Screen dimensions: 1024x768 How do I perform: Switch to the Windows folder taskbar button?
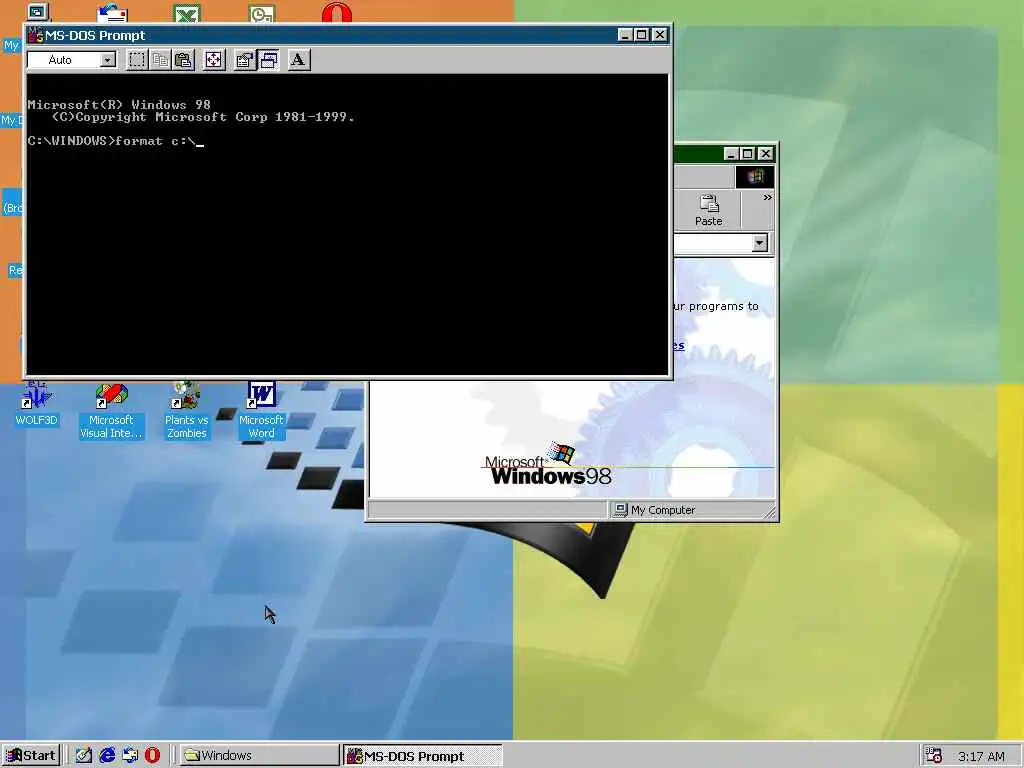pyautogui.click(x=259, y=756)
